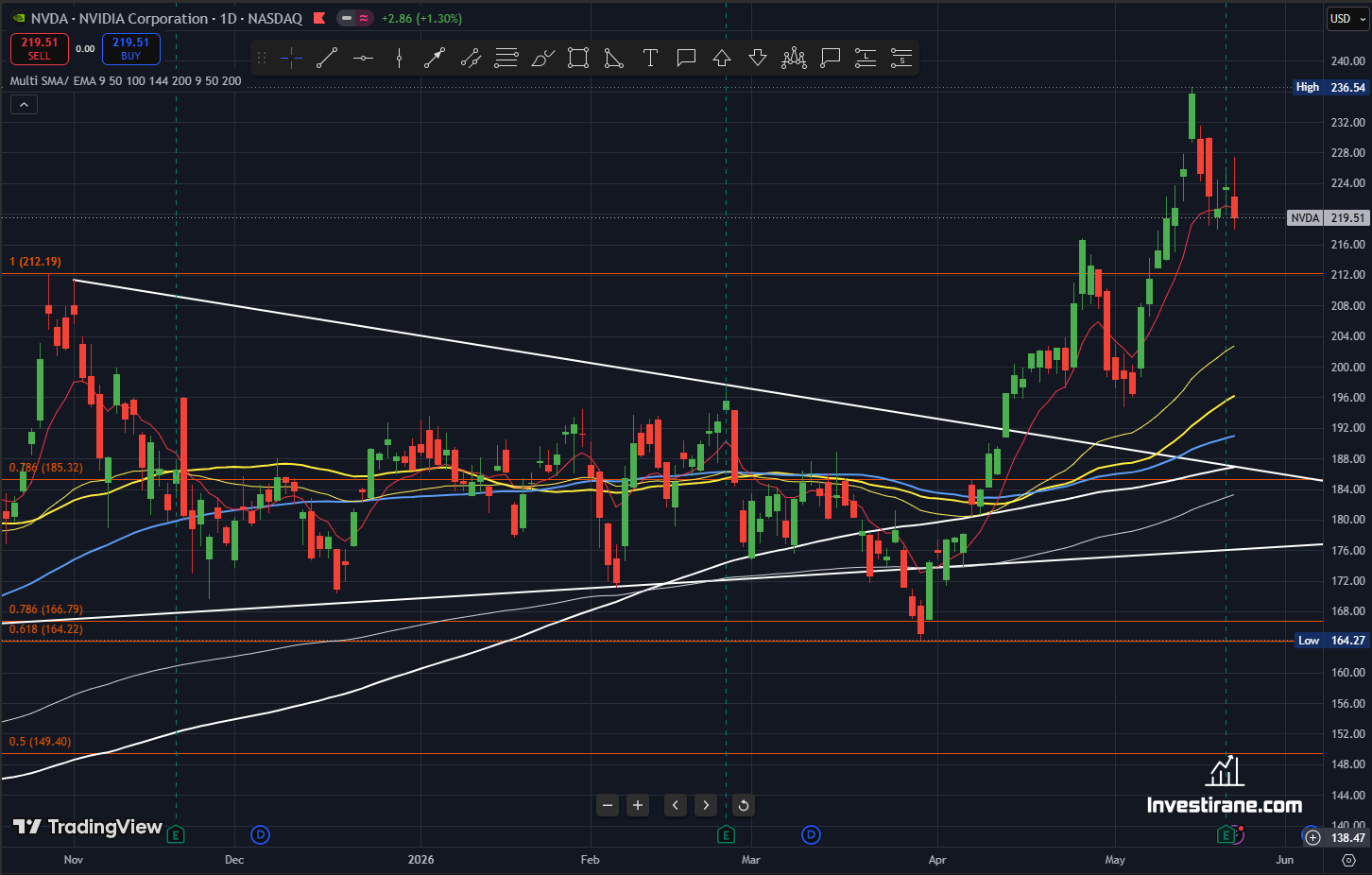Click the +2.86 (+1.30%) change value
This screenshot has width=1372, height=875.
(421, 18)
